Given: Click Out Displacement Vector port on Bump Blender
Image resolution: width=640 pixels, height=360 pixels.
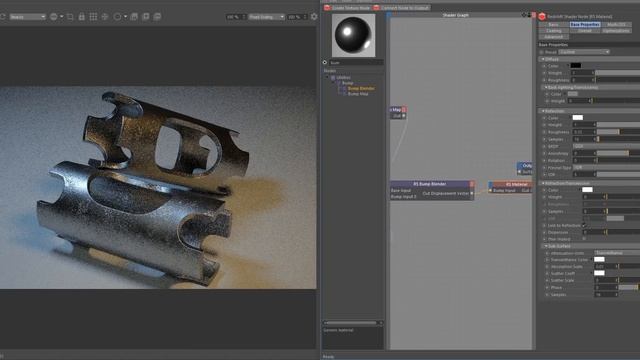Looking at the screenshot, I should pos(472,193).
